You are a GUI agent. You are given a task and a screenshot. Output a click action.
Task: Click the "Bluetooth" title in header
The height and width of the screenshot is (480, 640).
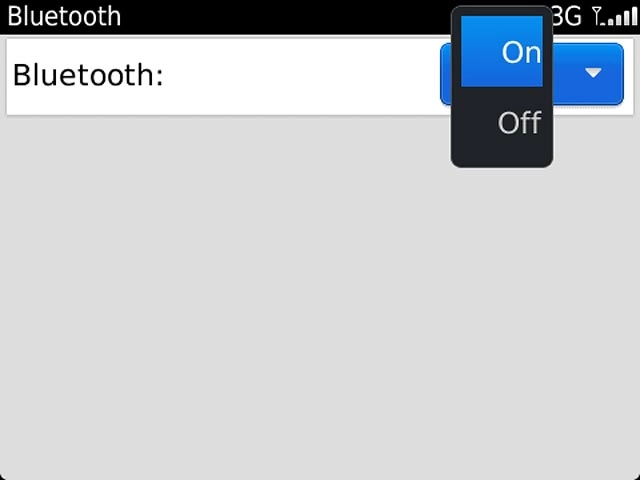(64, 16)
